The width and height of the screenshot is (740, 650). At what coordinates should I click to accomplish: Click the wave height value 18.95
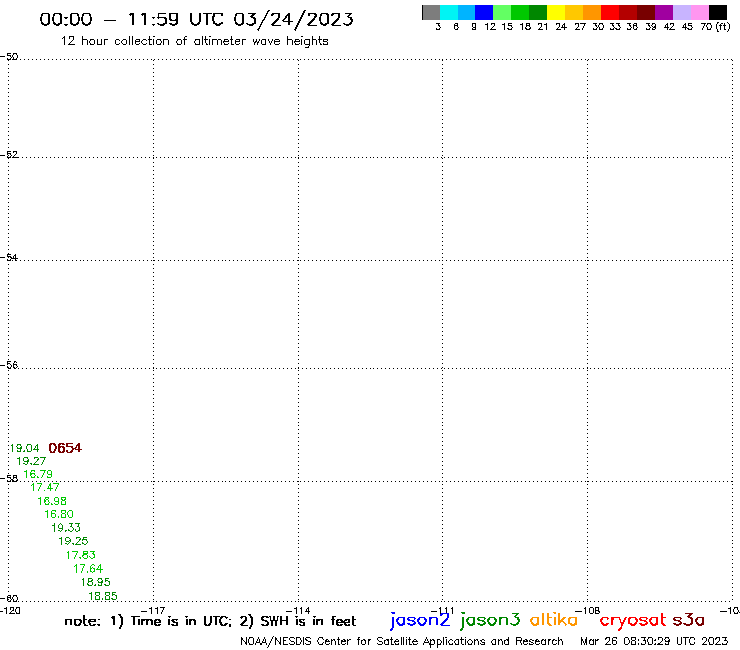click(x=96, y=582)
